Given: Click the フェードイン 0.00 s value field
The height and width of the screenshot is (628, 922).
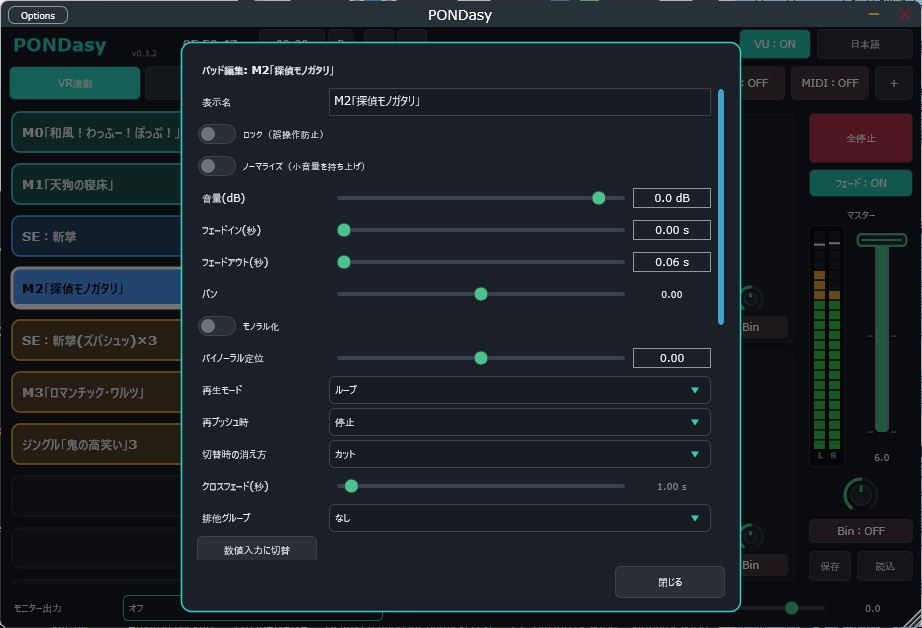Looking at the screenshot, I should click(x=672, y=230).
